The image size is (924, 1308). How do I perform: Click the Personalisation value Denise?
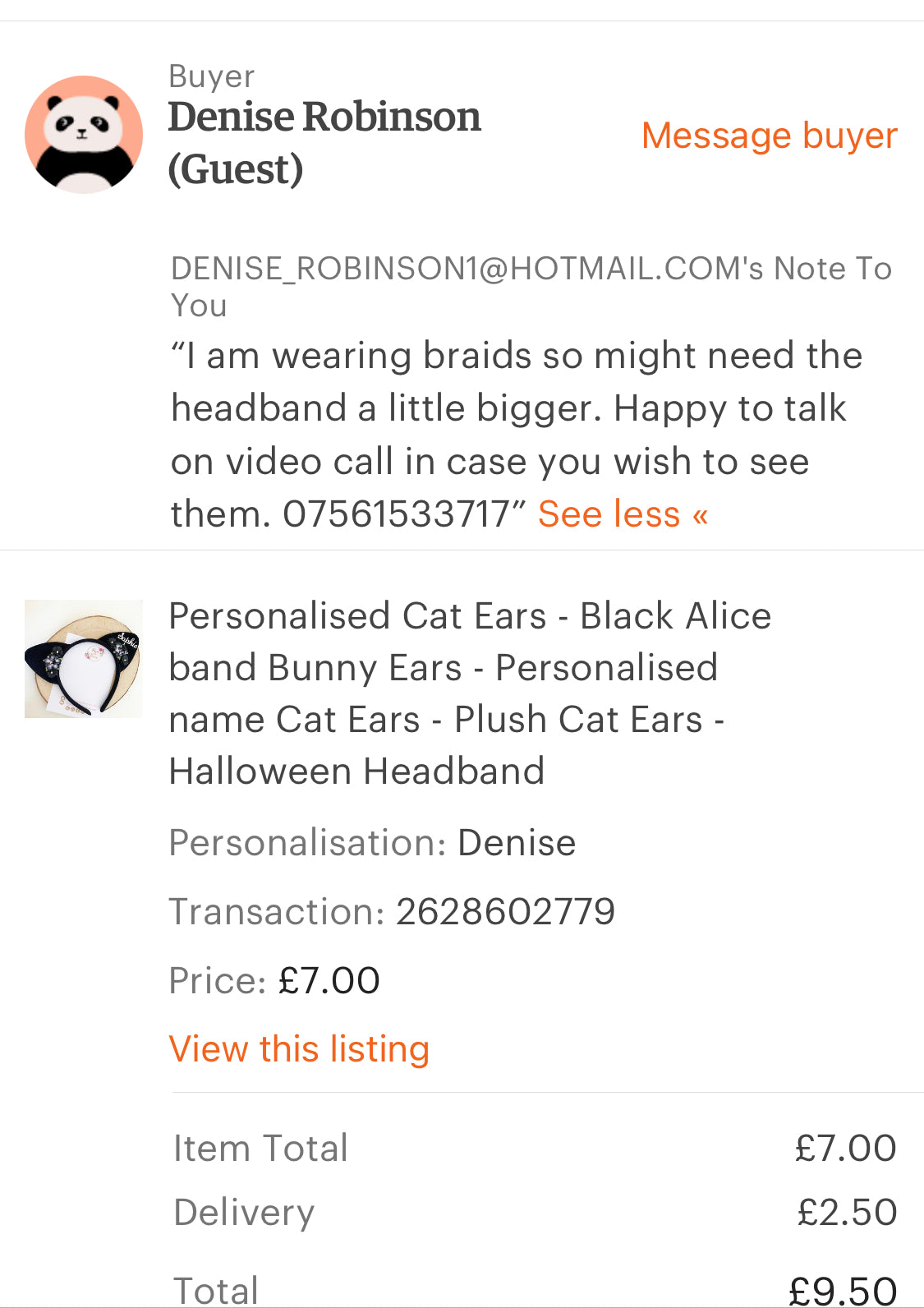click(x=517, y=843)
